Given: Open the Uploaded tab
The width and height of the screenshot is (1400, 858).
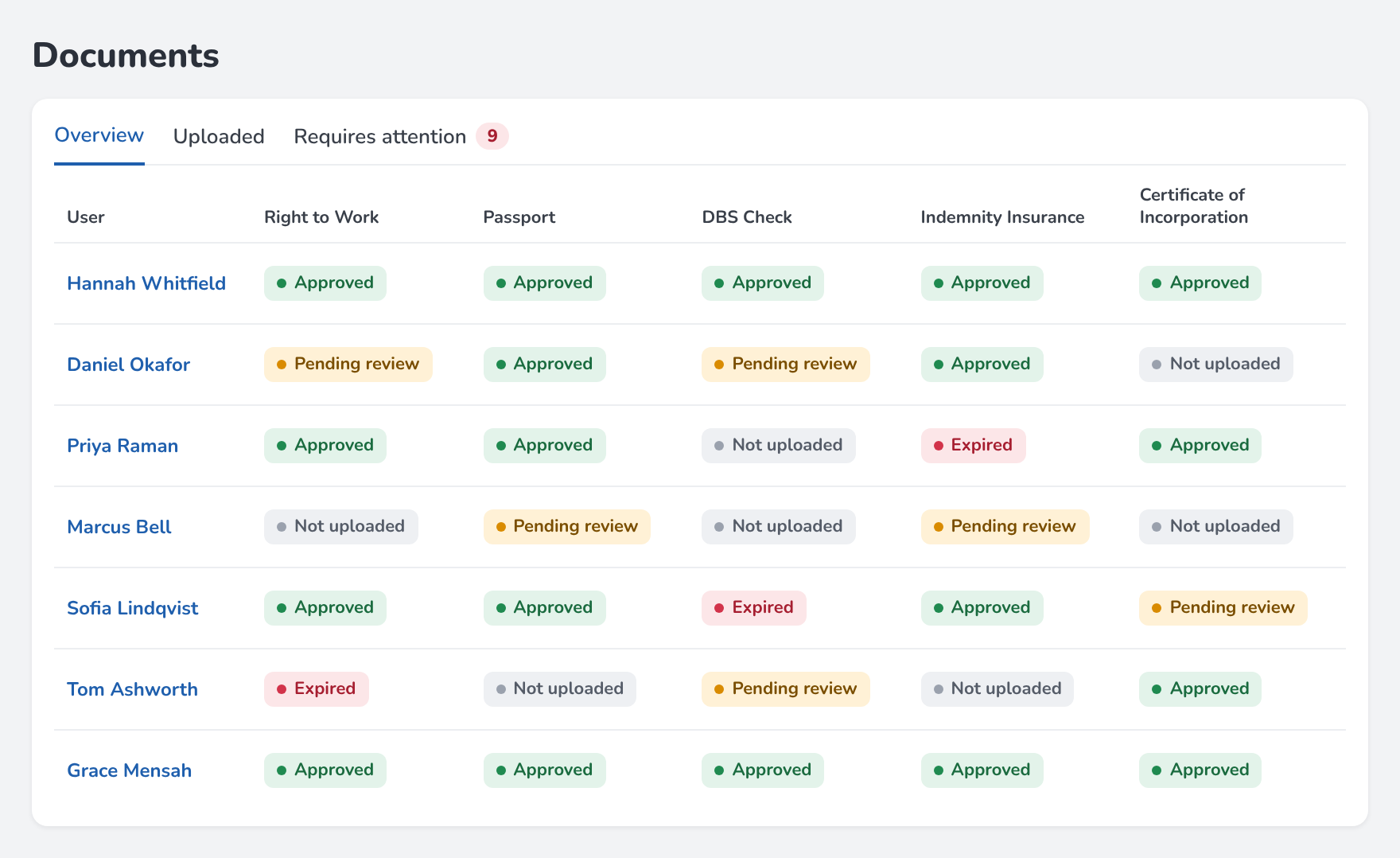Looking at the screenshot, I should tap(219, 136).
